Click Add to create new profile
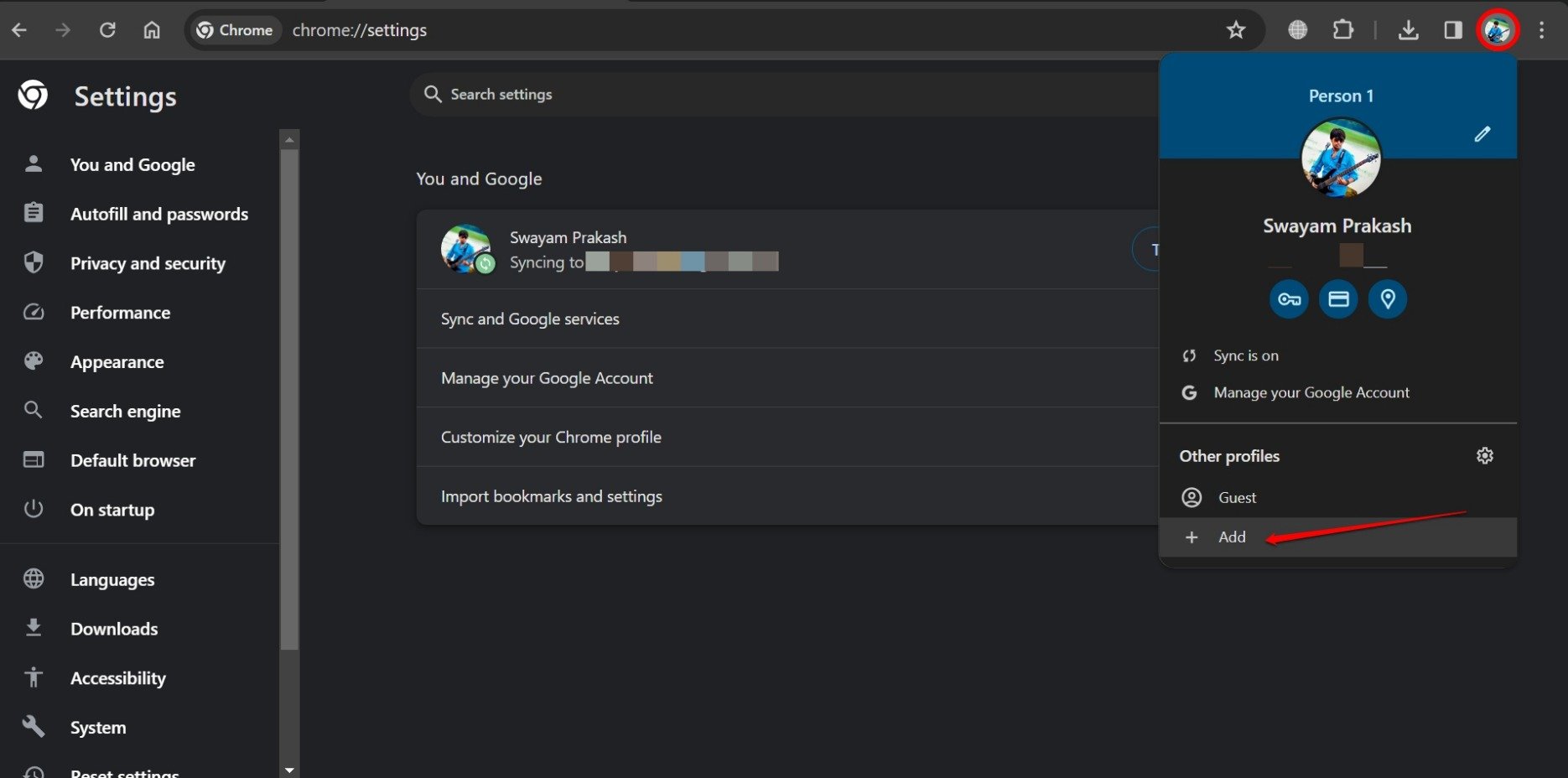 click(x=1231, y=537)
